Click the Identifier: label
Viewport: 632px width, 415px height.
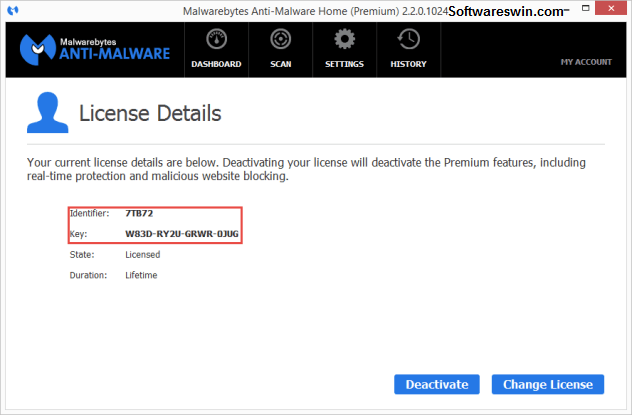[89, 213]
